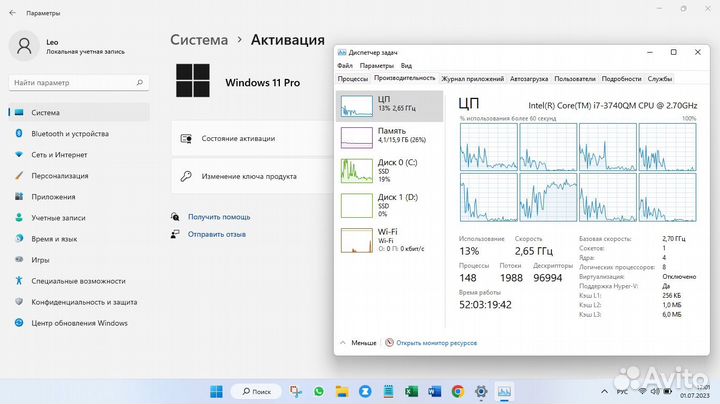Image resolution: width=720 pixels, height=404 pixels.
Task: Switch to the Подробности tab
Action: (x=621, y=79)
